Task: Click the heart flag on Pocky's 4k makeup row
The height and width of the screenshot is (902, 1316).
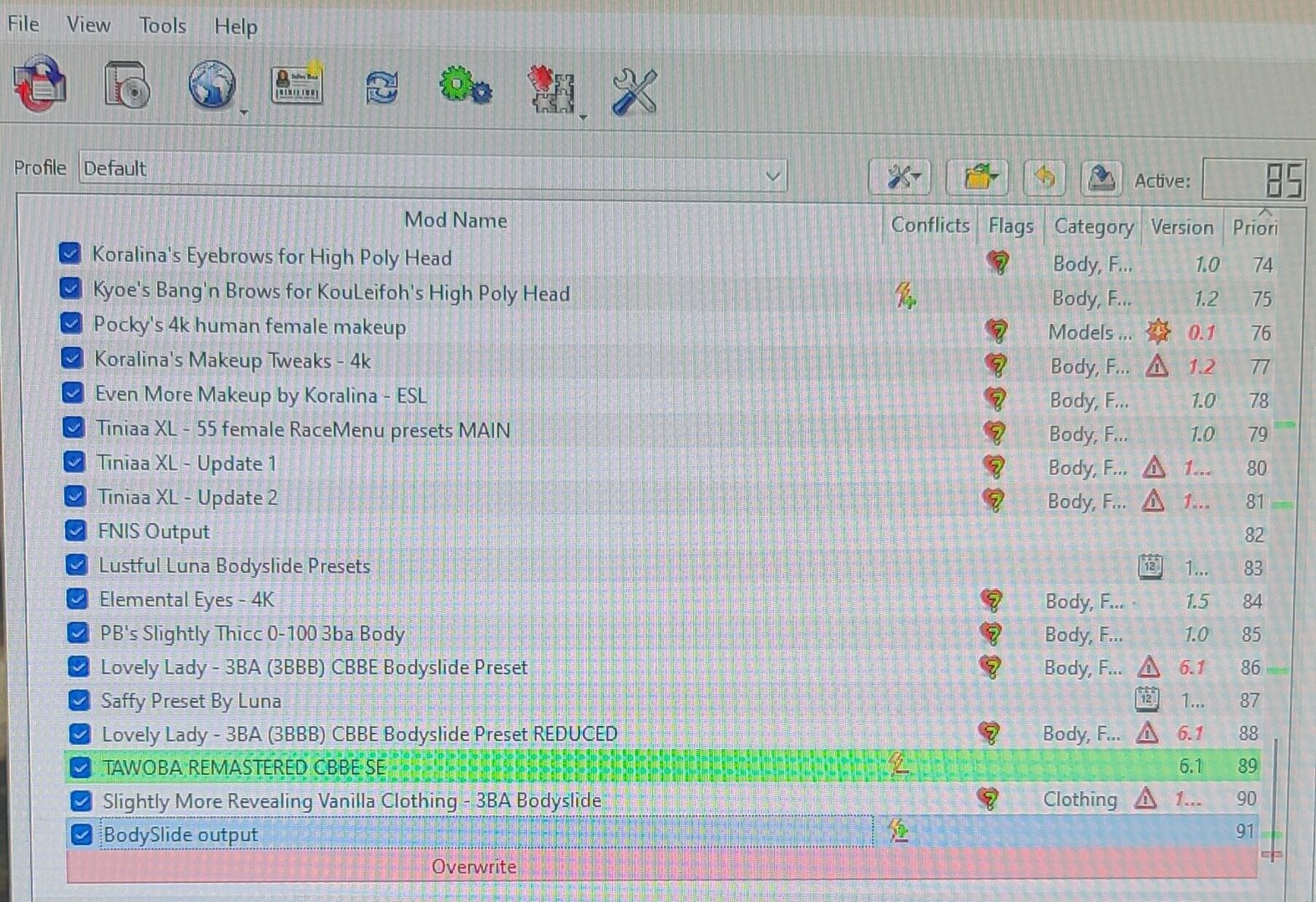Action: (x=996, y=332)
